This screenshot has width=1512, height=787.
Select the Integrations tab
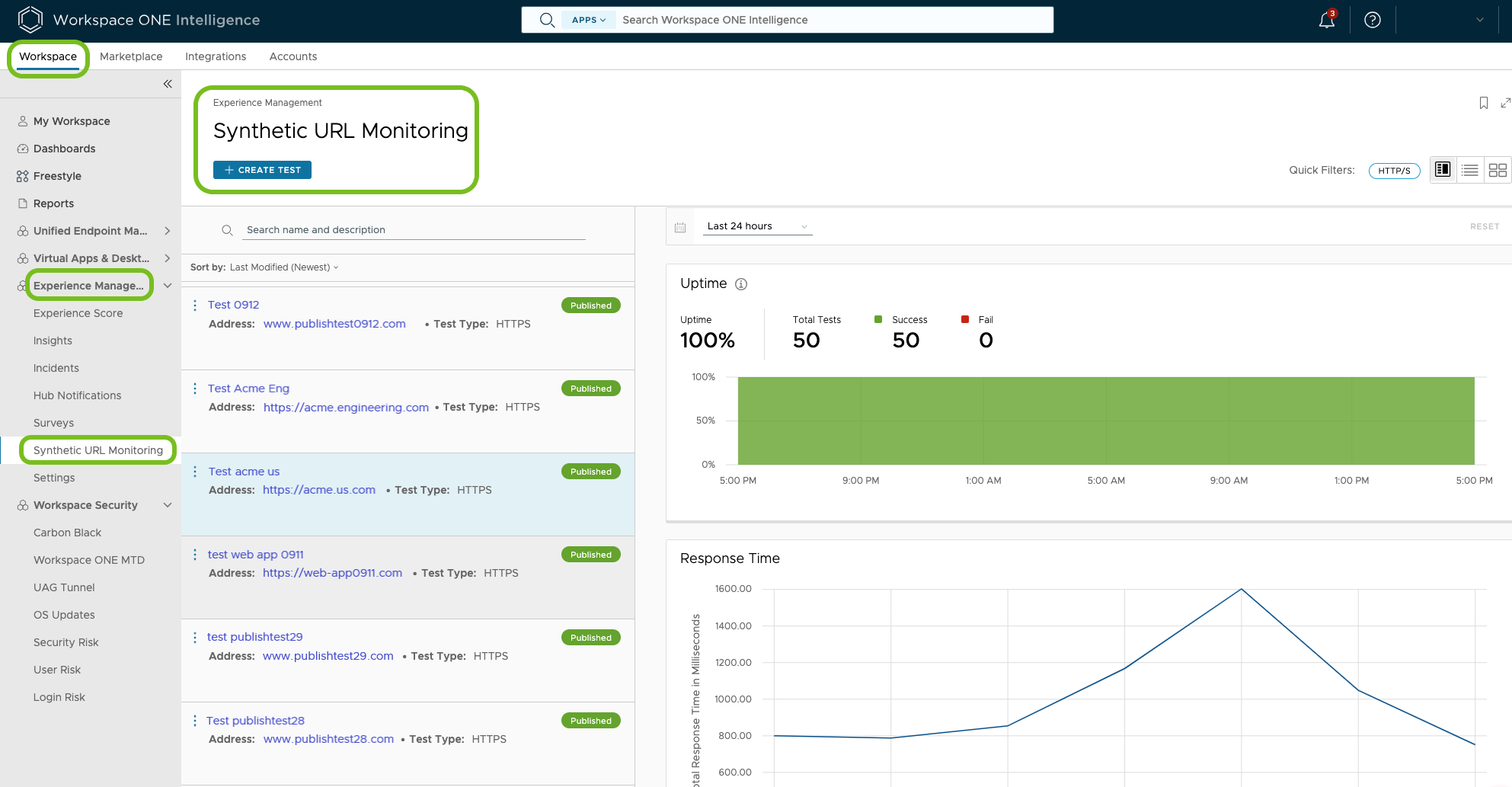[x=216, y=56]
